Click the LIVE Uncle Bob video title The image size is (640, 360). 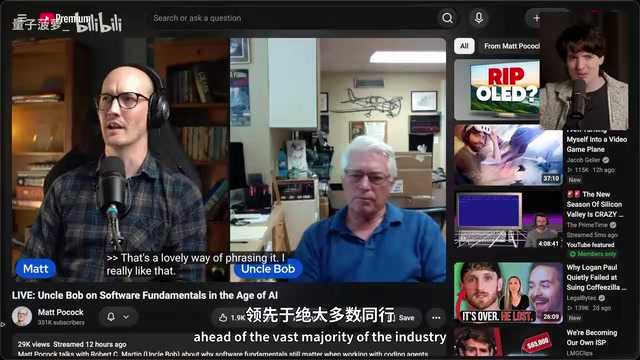point(145,295)
